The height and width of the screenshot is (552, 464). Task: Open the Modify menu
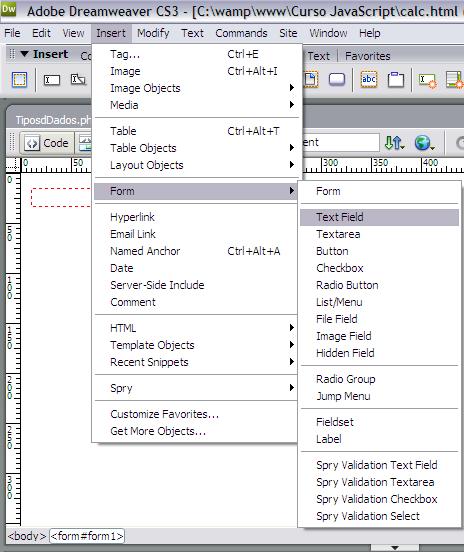pyautogui.click(x=153, y=33)
